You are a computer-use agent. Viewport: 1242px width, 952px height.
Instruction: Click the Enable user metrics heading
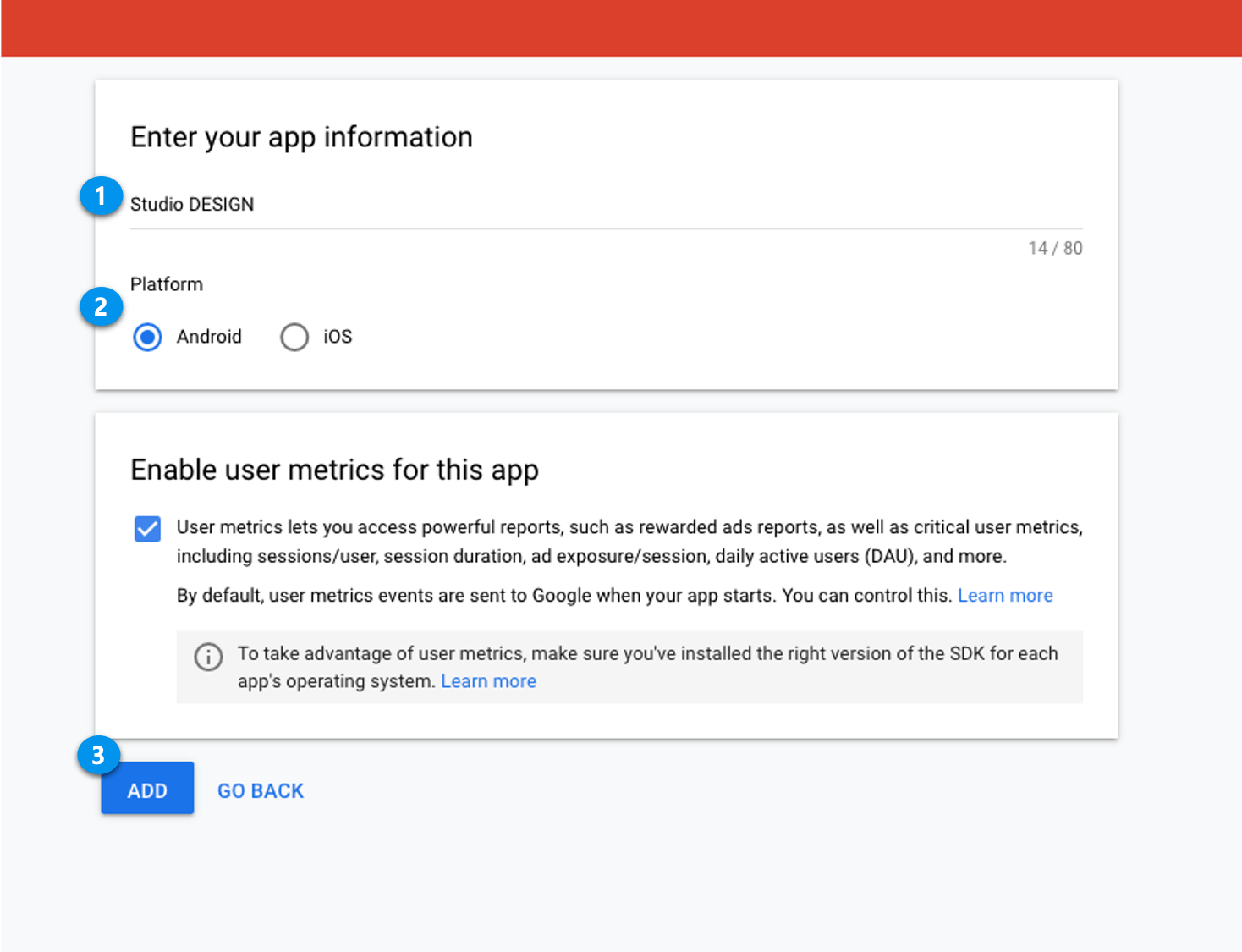(334, 470)
